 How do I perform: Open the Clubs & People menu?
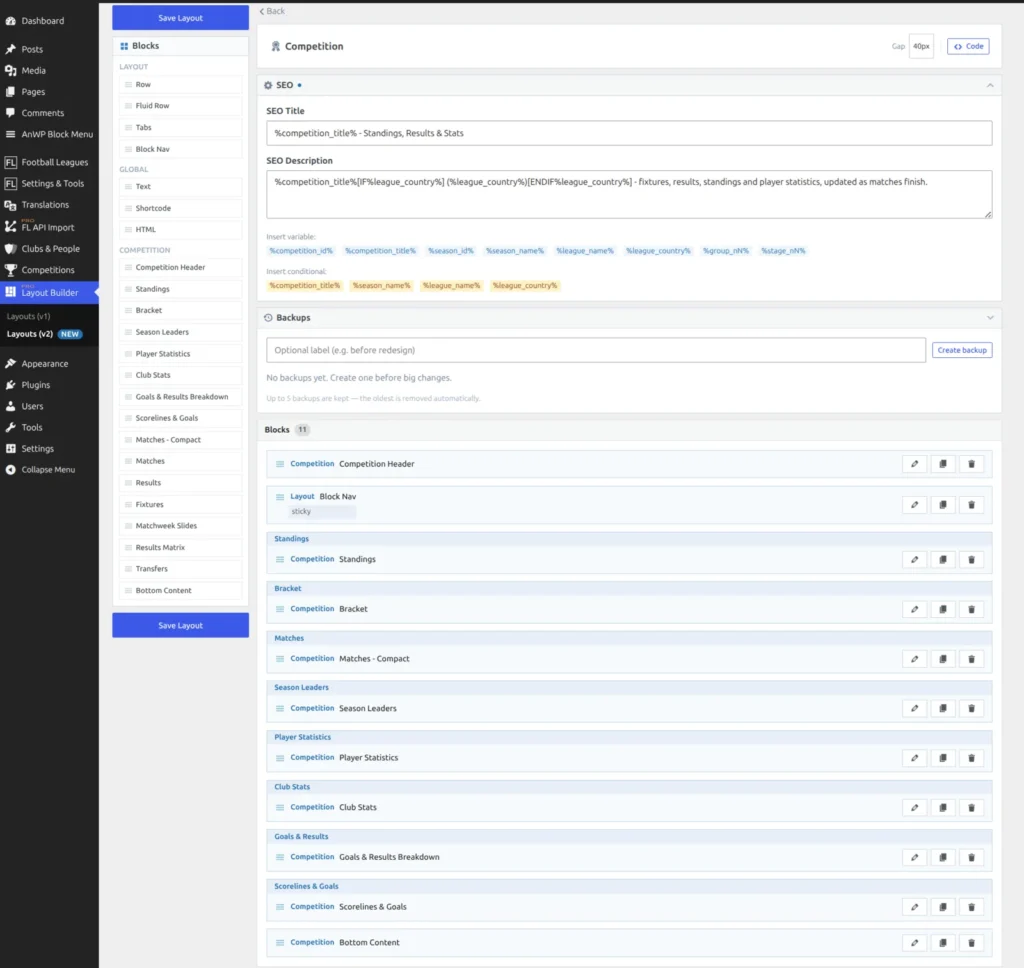(49, 249)
